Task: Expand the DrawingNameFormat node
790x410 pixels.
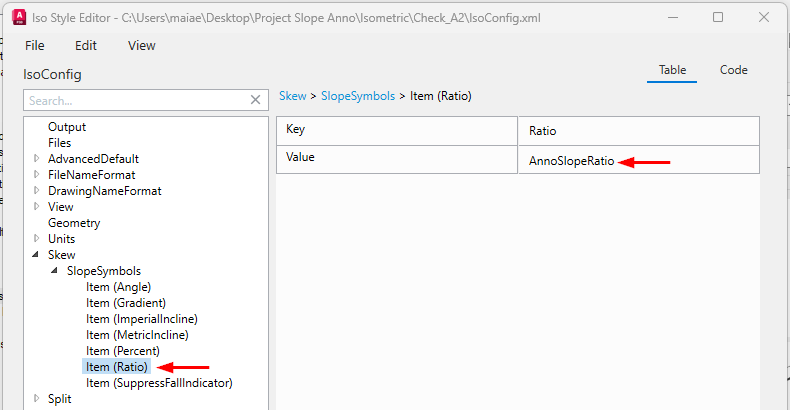Action: [37, 191]
